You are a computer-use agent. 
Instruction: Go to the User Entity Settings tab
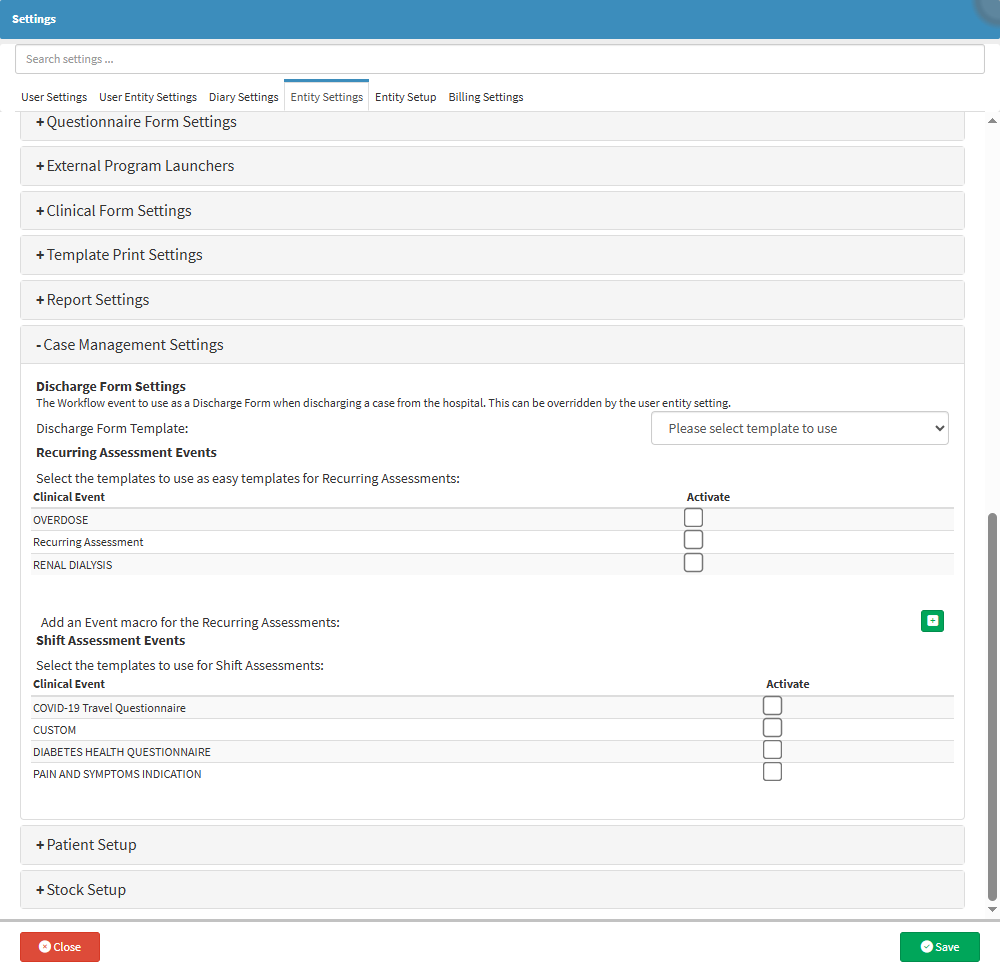click(x=148, y=97)
